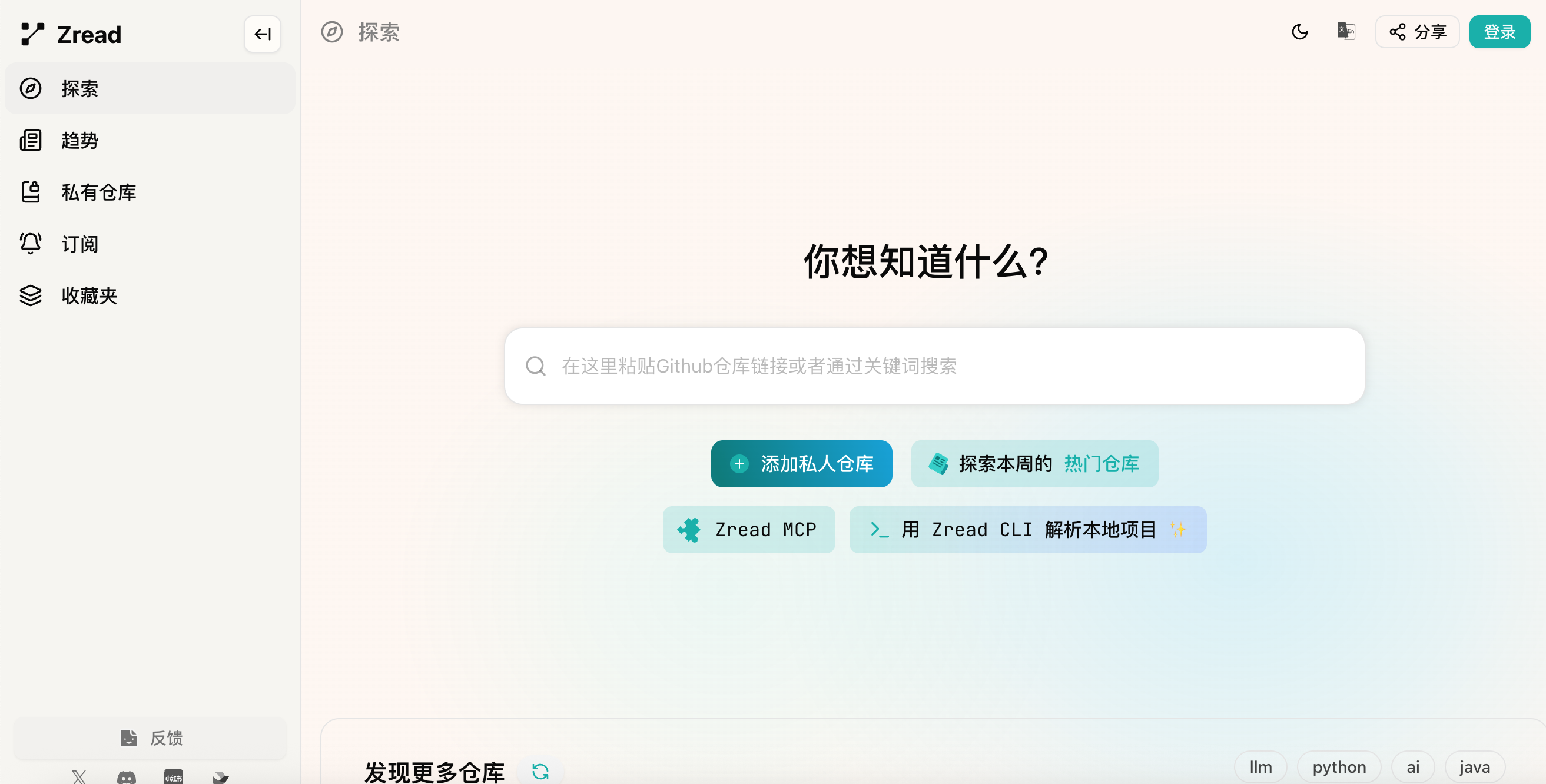Open 私有仓库 in the sidebar

pos(98,192)
